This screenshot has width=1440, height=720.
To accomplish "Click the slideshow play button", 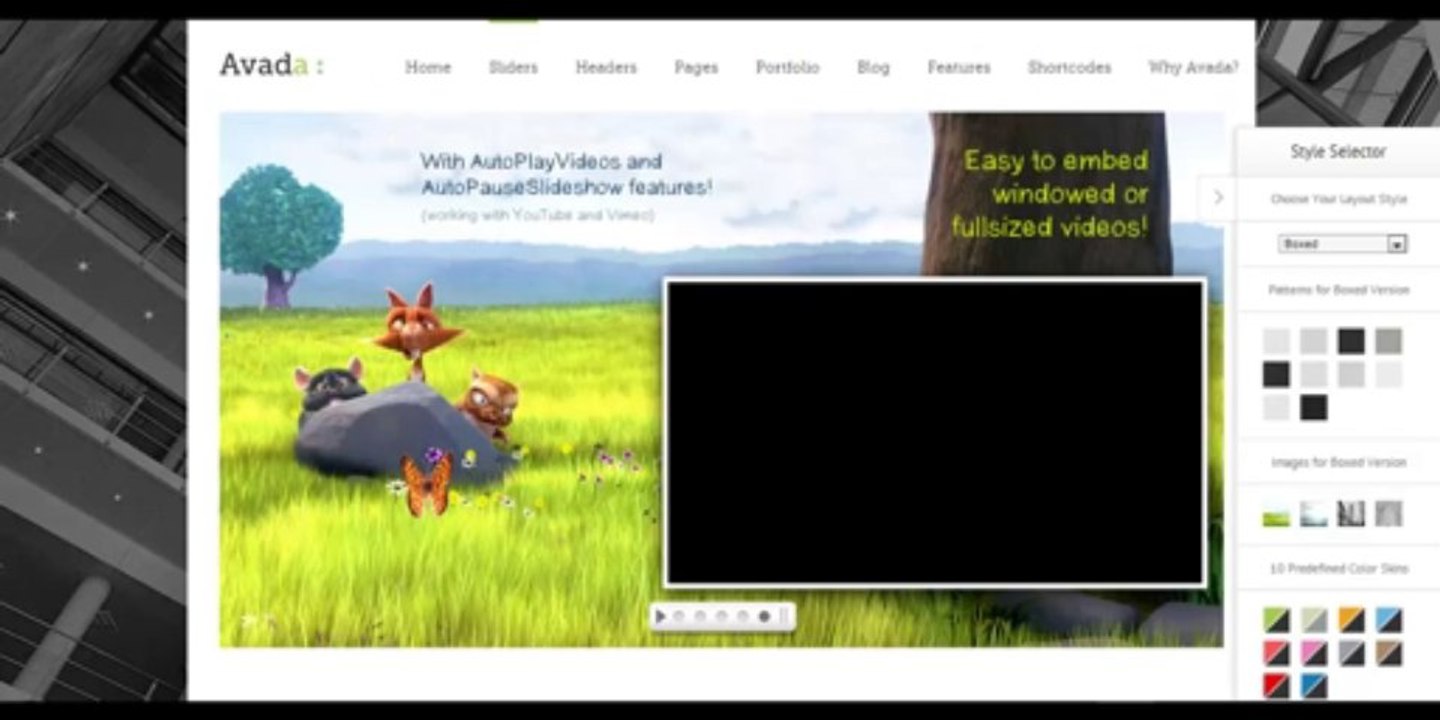I will coord(660,616).
